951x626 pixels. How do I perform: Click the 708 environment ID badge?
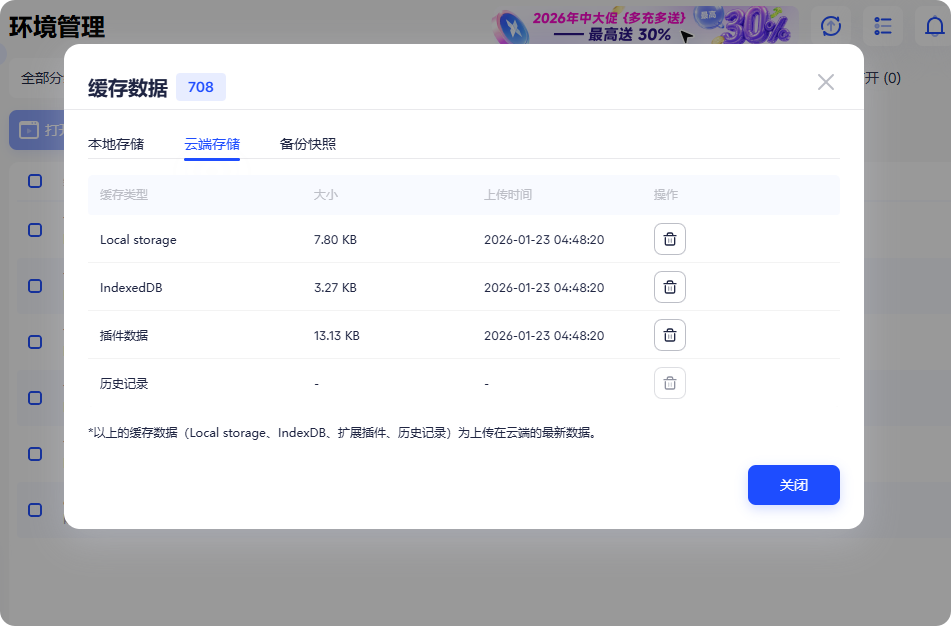(201, 87)
